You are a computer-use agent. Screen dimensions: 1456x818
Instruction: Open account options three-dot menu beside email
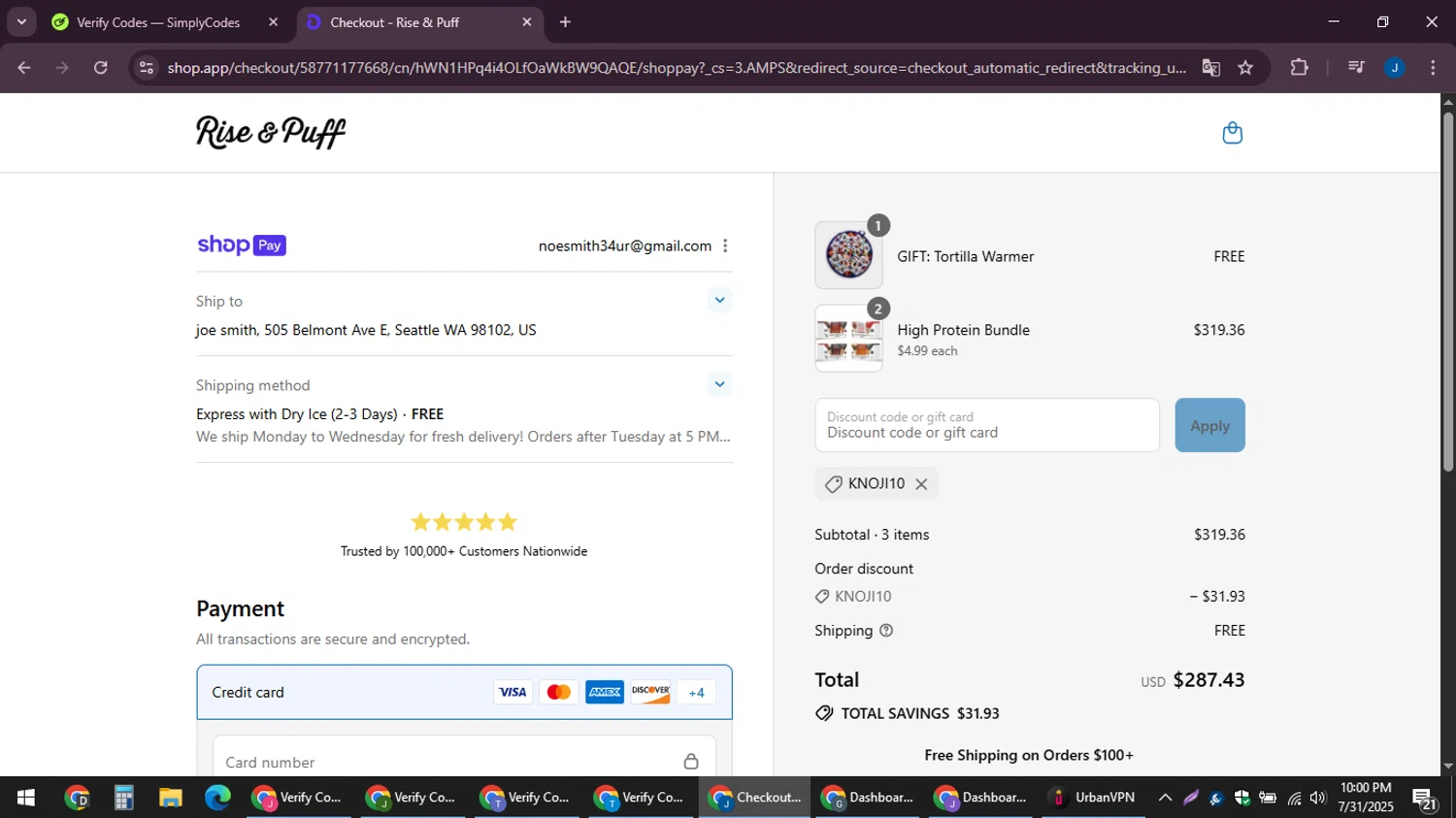coord(725,245)
